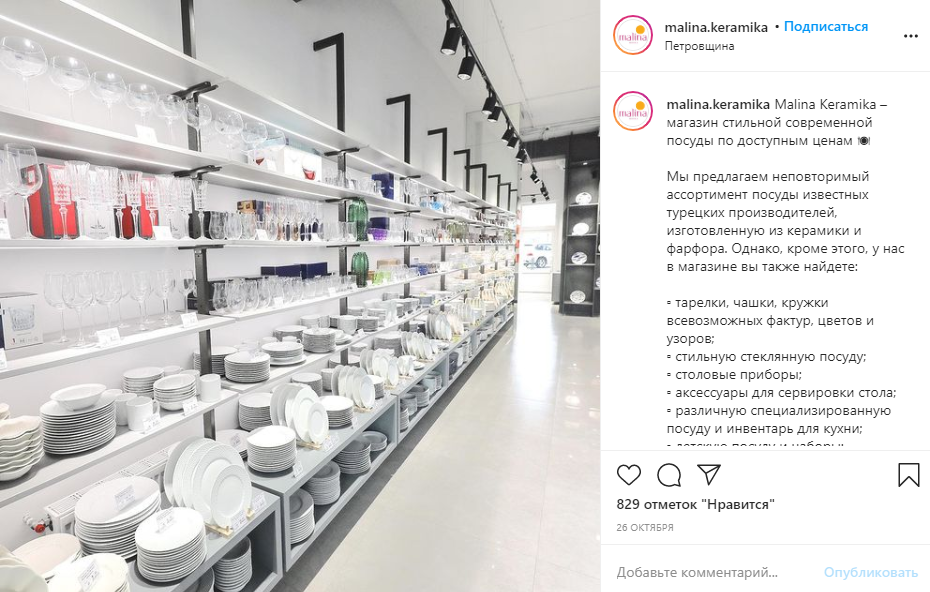Open the 26 ОКТЯБРЯ post date link
Viewport: 930px width, 592px height.
click(645, 527)
